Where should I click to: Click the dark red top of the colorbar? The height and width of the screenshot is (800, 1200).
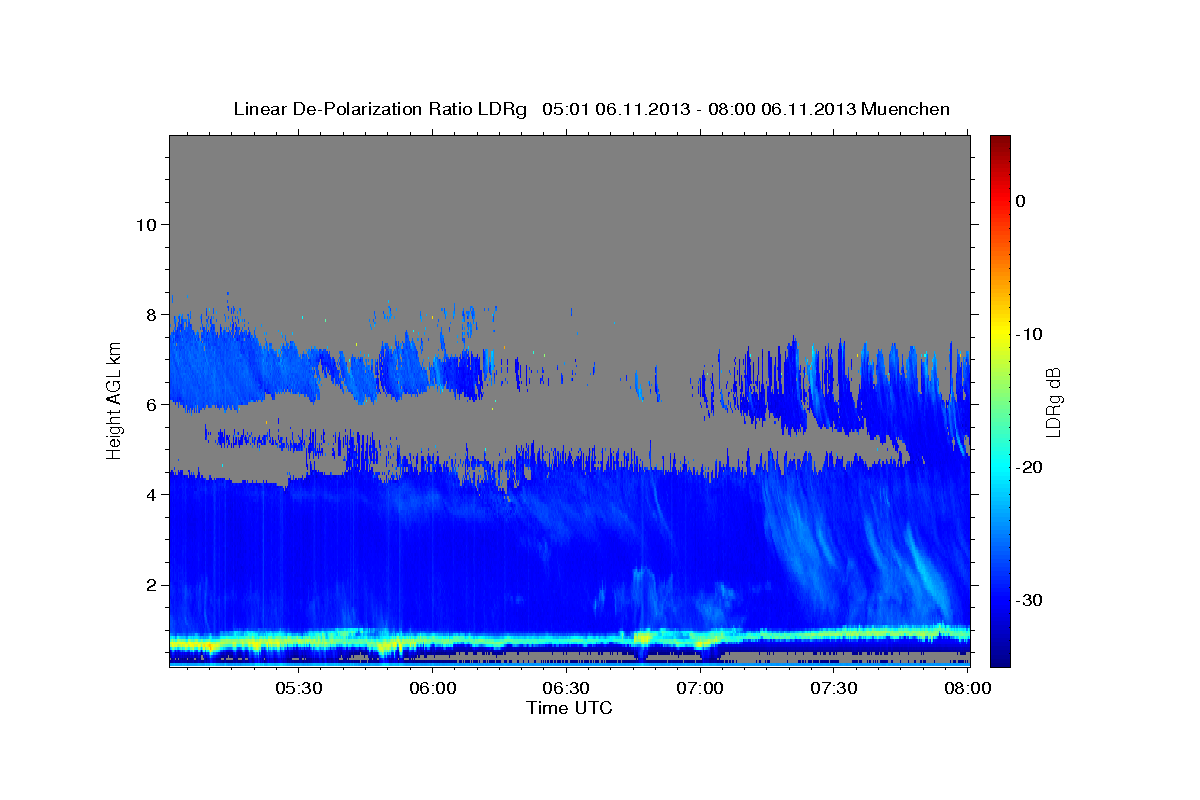tap(1000, 142)
